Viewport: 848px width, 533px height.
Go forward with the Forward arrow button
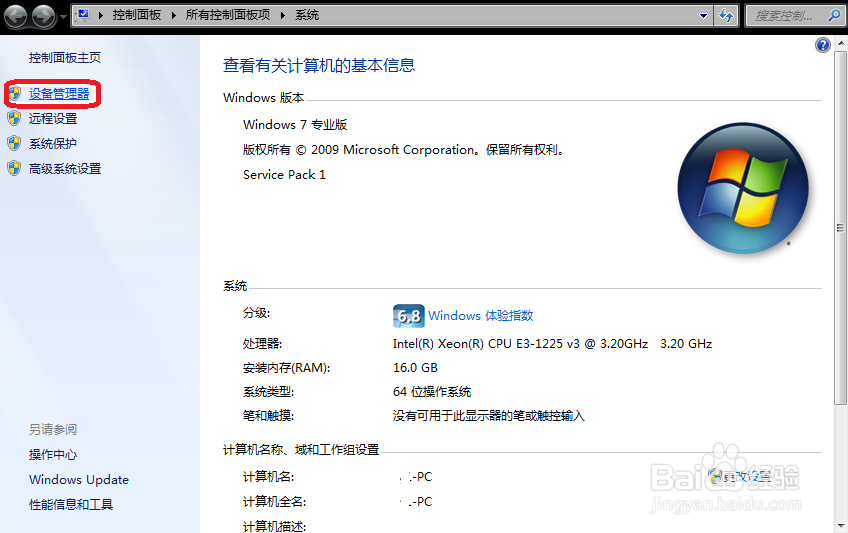[x=44, y=16]
